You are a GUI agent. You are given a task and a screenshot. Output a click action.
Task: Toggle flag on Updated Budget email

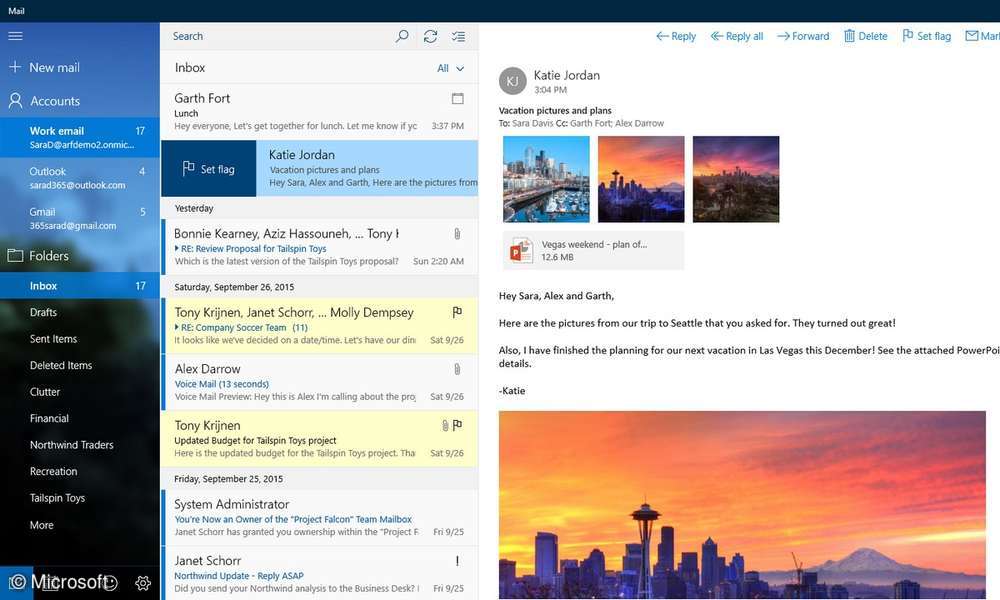457,425
